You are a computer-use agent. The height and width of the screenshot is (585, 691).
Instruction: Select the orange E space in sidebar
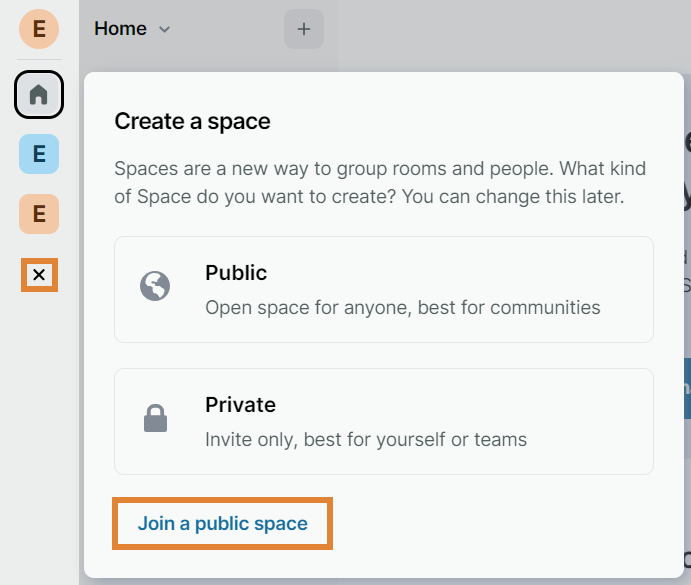(x=39, y=214)
